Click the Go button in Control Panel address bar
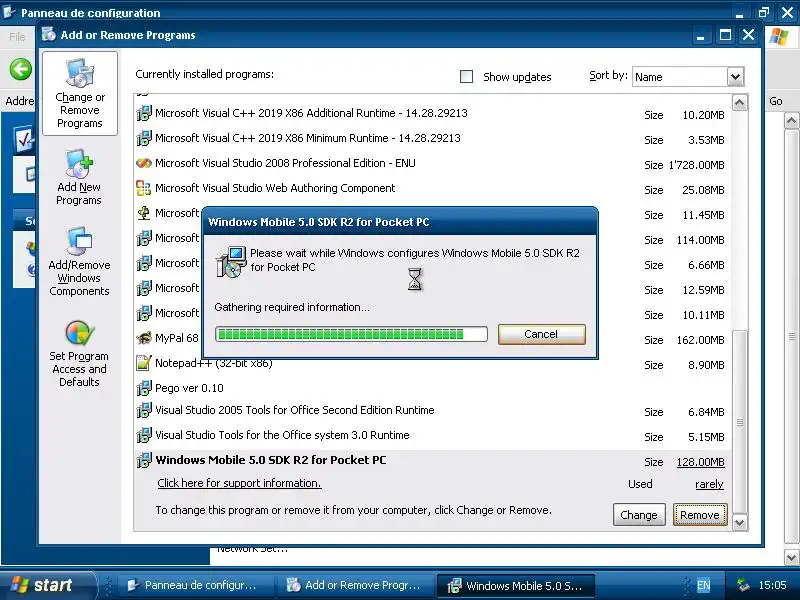Screen dimensions: 800x600 pyautogui.click(x=776, y=101)
